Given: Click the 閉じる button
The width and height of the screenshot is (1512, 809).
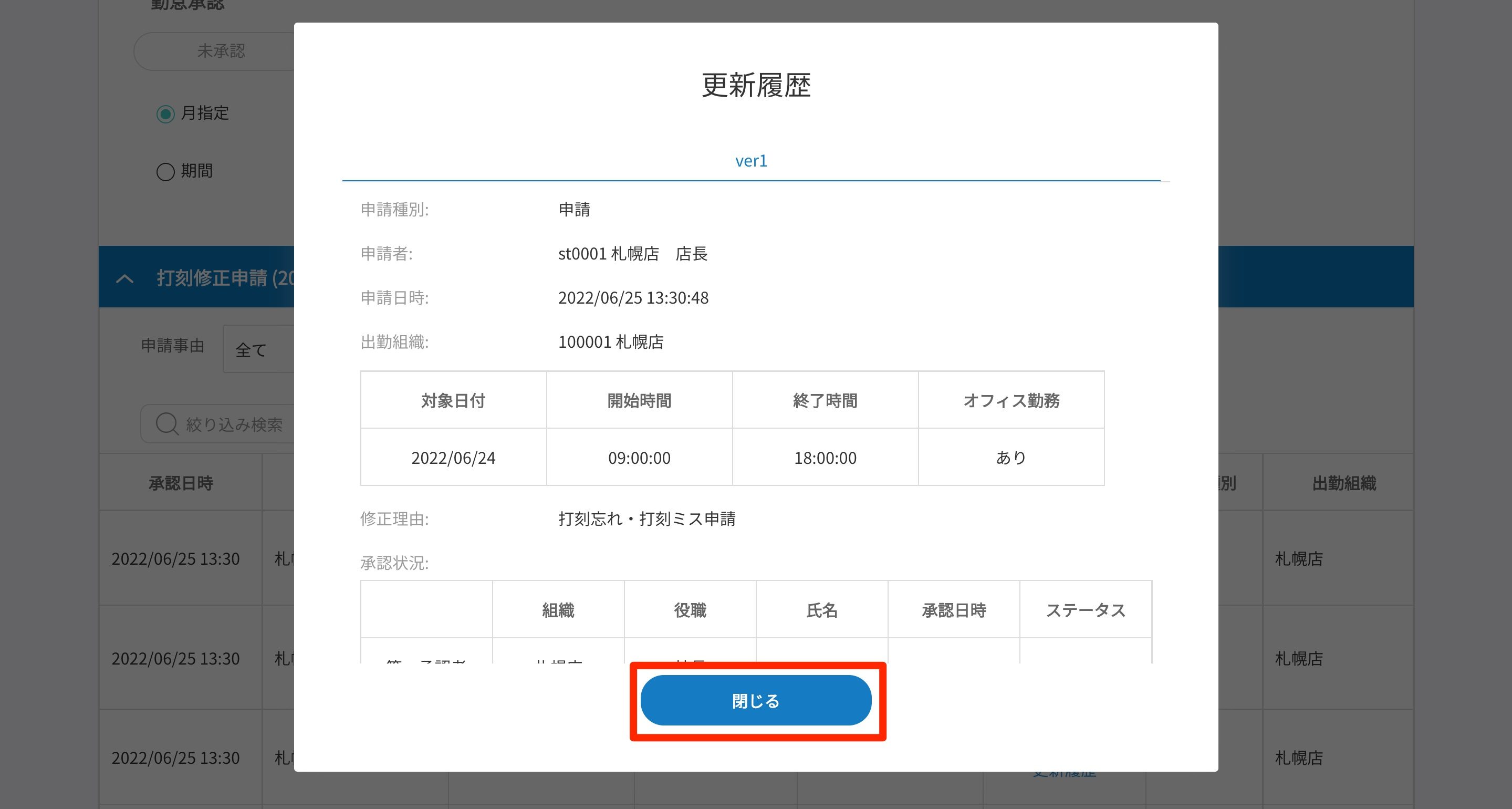Looking at the screenshot, I should (755, 700).
